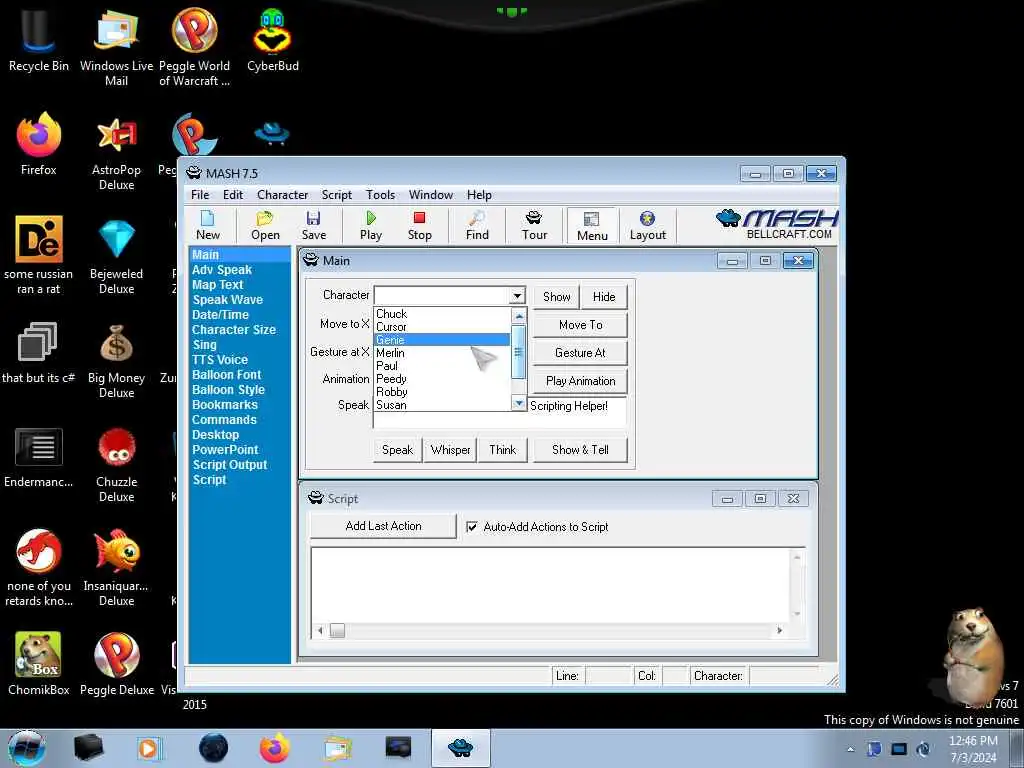Choose Merlin from character list
Screen dimensions: 1024x768
coord(441,353)
